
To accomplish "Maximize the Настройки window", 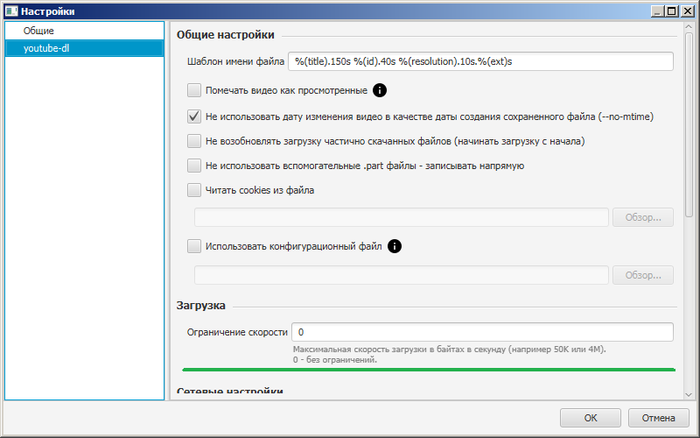I will [672, 11].
